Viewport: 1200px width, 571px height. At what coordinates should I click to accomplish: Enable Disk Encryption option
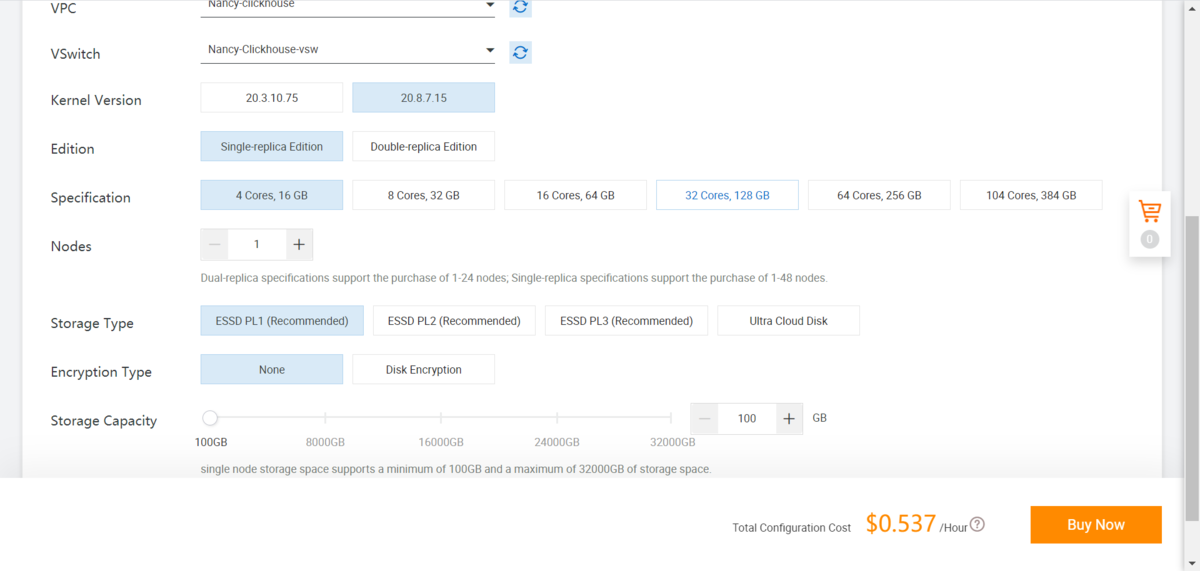point(424,369)
